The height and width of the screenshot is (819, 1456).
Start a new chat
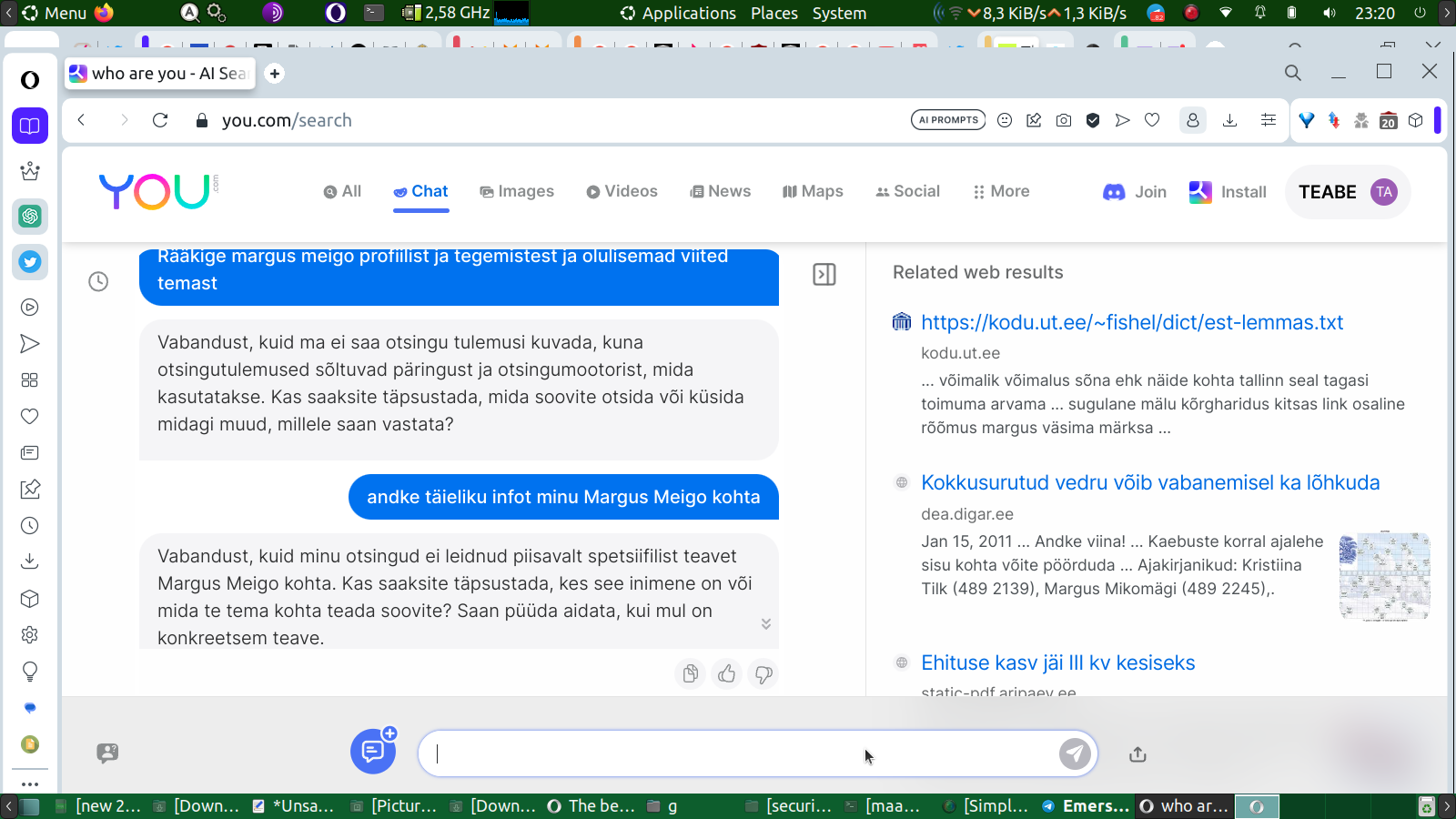point(373,751)
